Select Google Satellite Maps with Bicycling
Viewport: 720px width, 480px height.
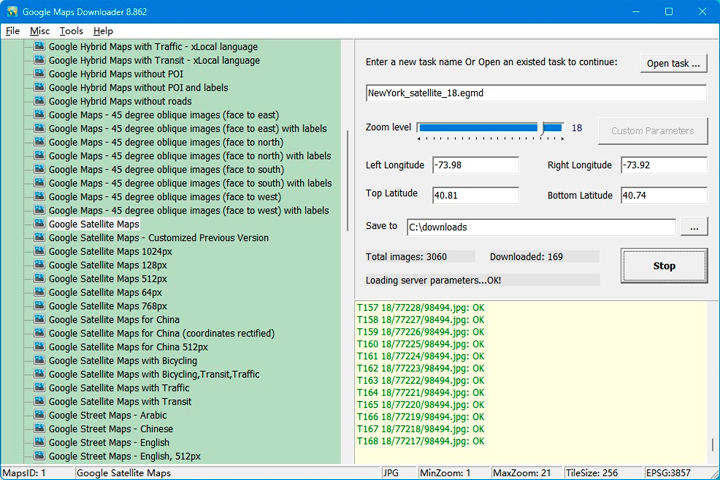point(123,361)
